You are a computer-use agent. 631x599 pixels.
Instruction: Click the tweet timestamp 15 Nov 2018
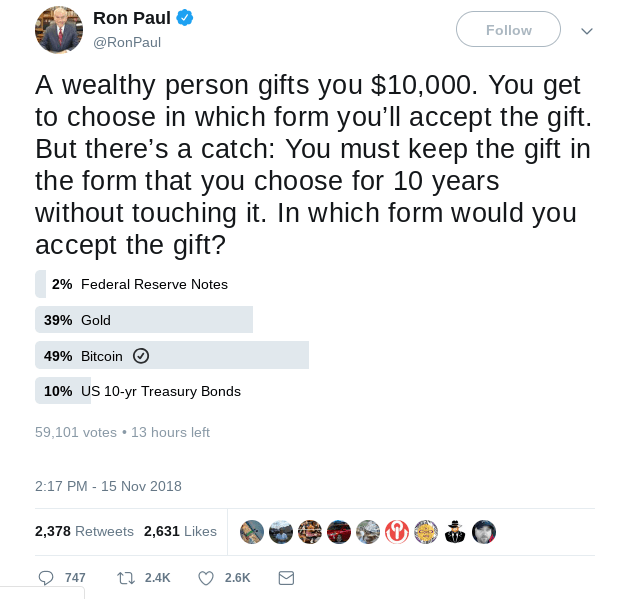(x=108, y=486)
